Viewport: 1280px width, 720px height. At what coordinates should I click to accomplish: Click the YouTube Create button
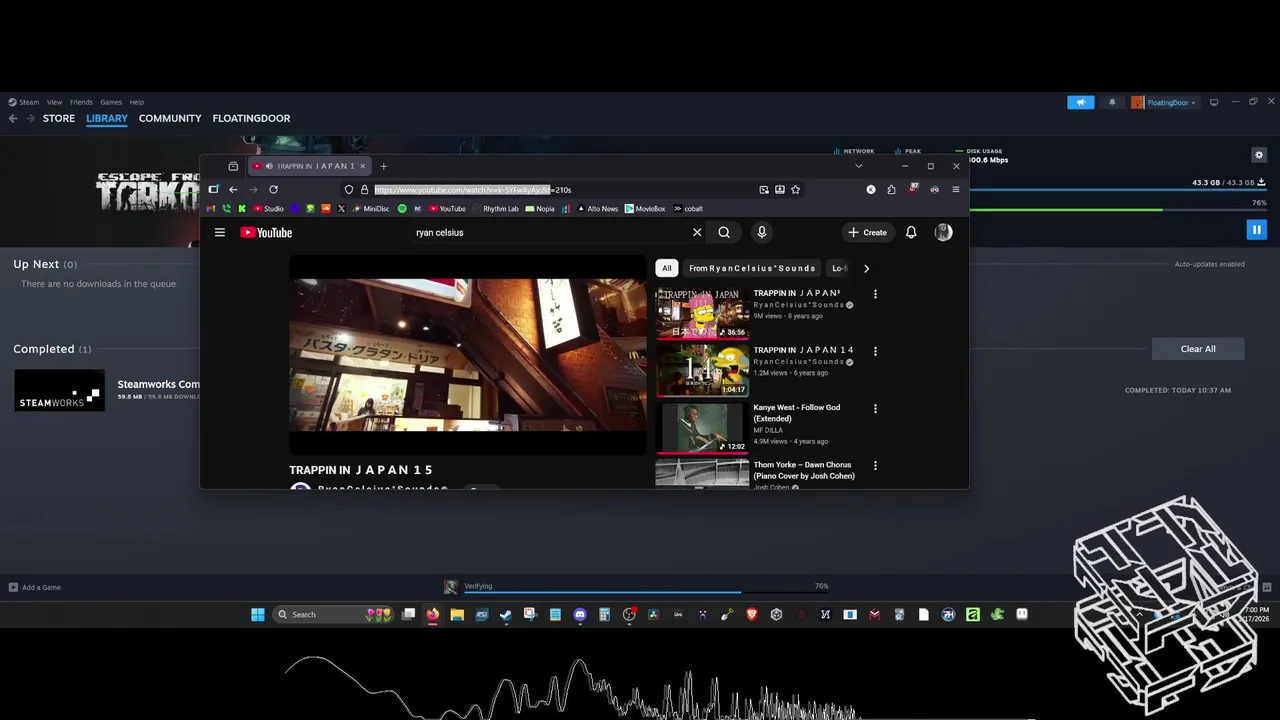pos(868,232)
